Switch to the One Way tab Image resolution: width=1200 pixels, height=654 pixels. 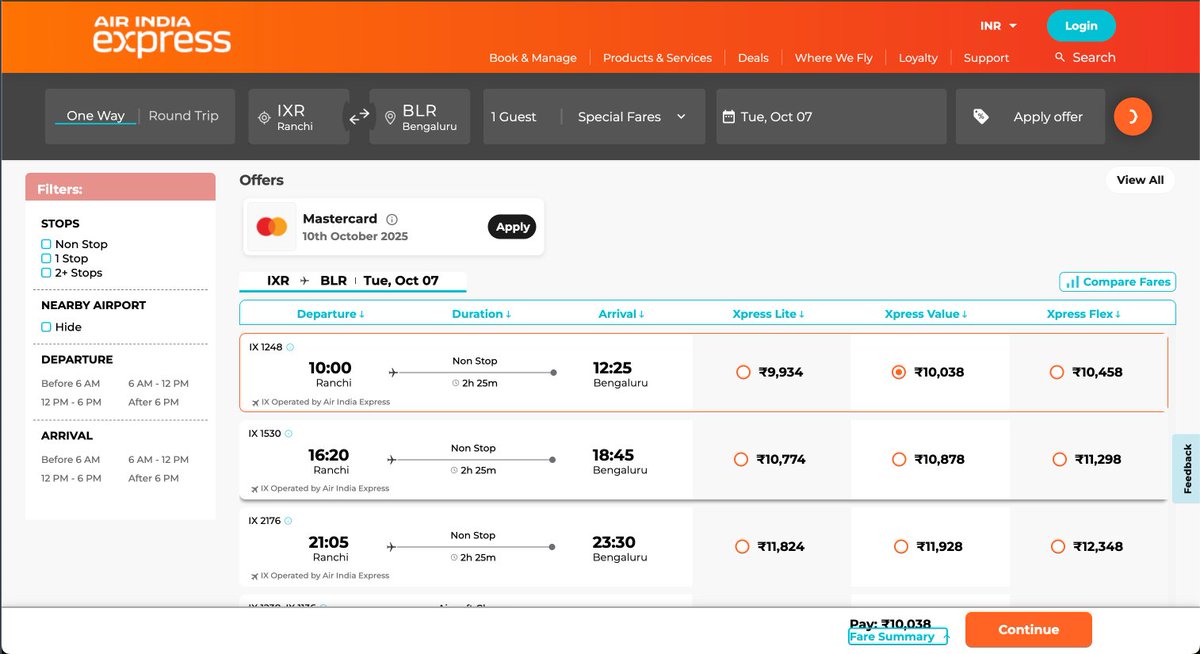[96, 116]
